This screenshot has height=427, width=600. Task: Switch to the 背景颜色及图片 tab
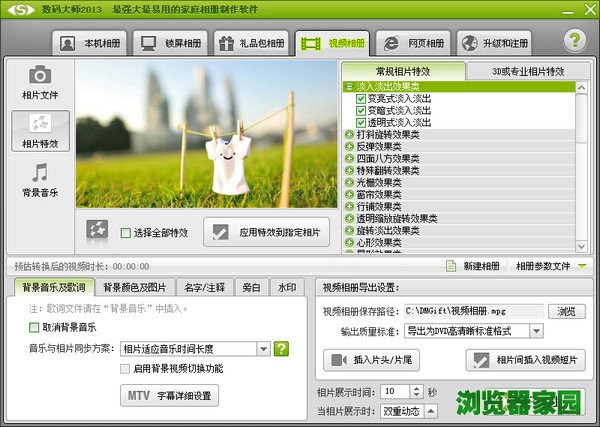pos(135,287)
